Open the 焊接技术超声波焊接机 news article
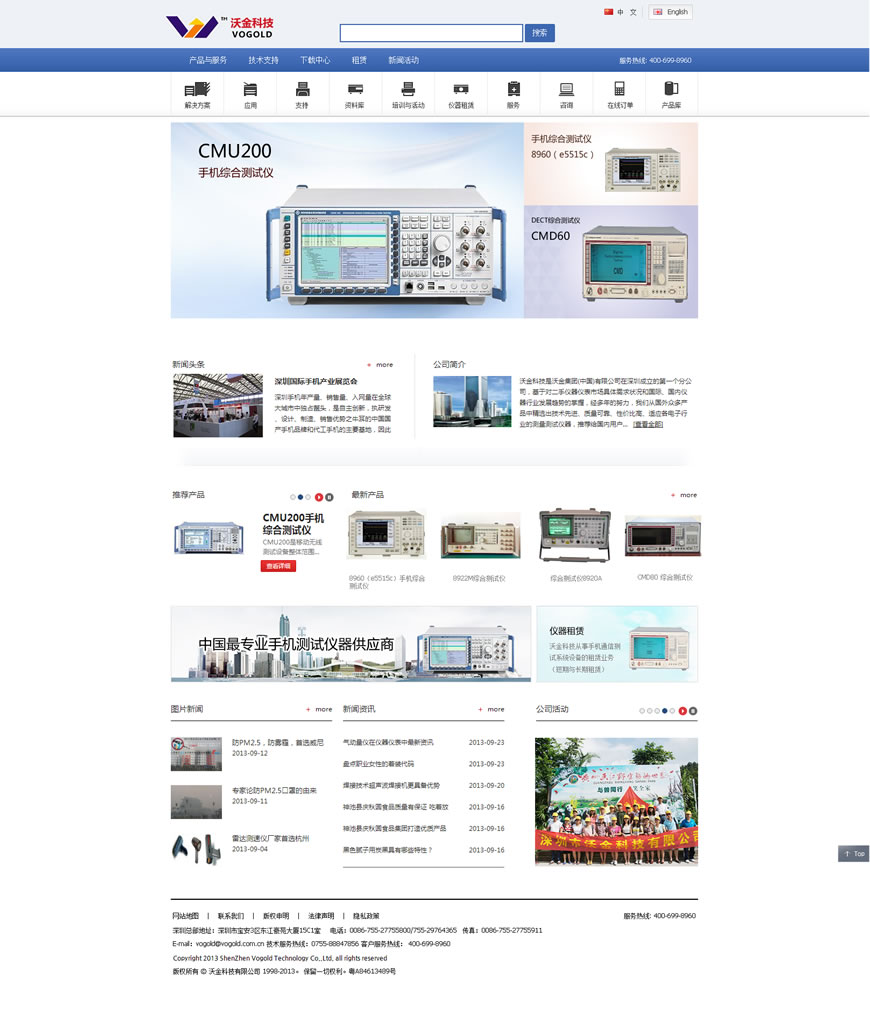The image size is (870, 1012). (x=391, y=785)
